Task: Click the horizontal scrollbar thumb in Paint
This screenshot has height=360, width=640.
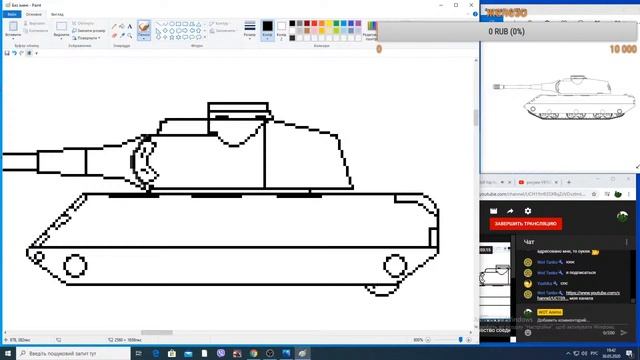Action: (x=157, y=333)
